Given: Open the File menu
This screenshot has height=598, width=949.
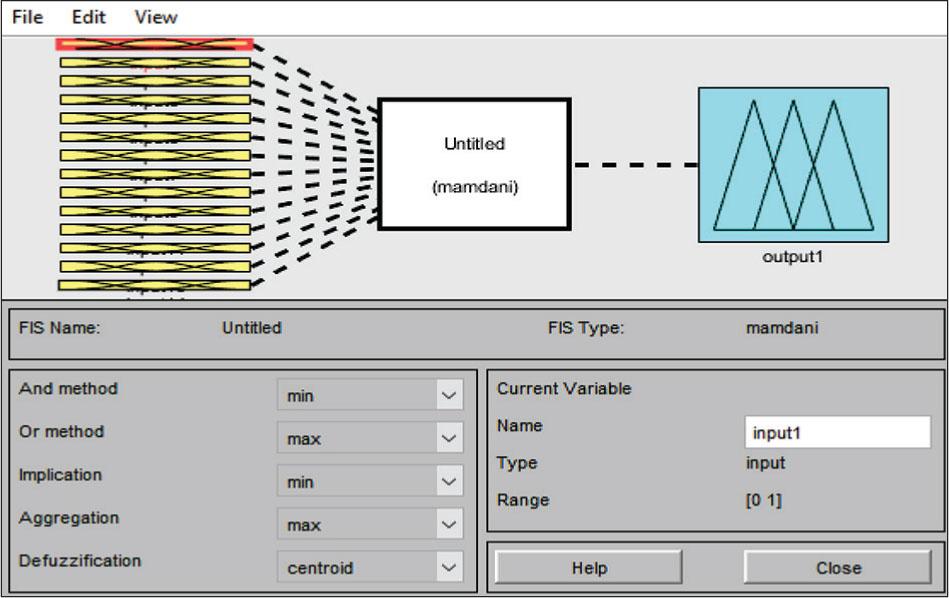Looking at the screenshot, I should 27,17.
